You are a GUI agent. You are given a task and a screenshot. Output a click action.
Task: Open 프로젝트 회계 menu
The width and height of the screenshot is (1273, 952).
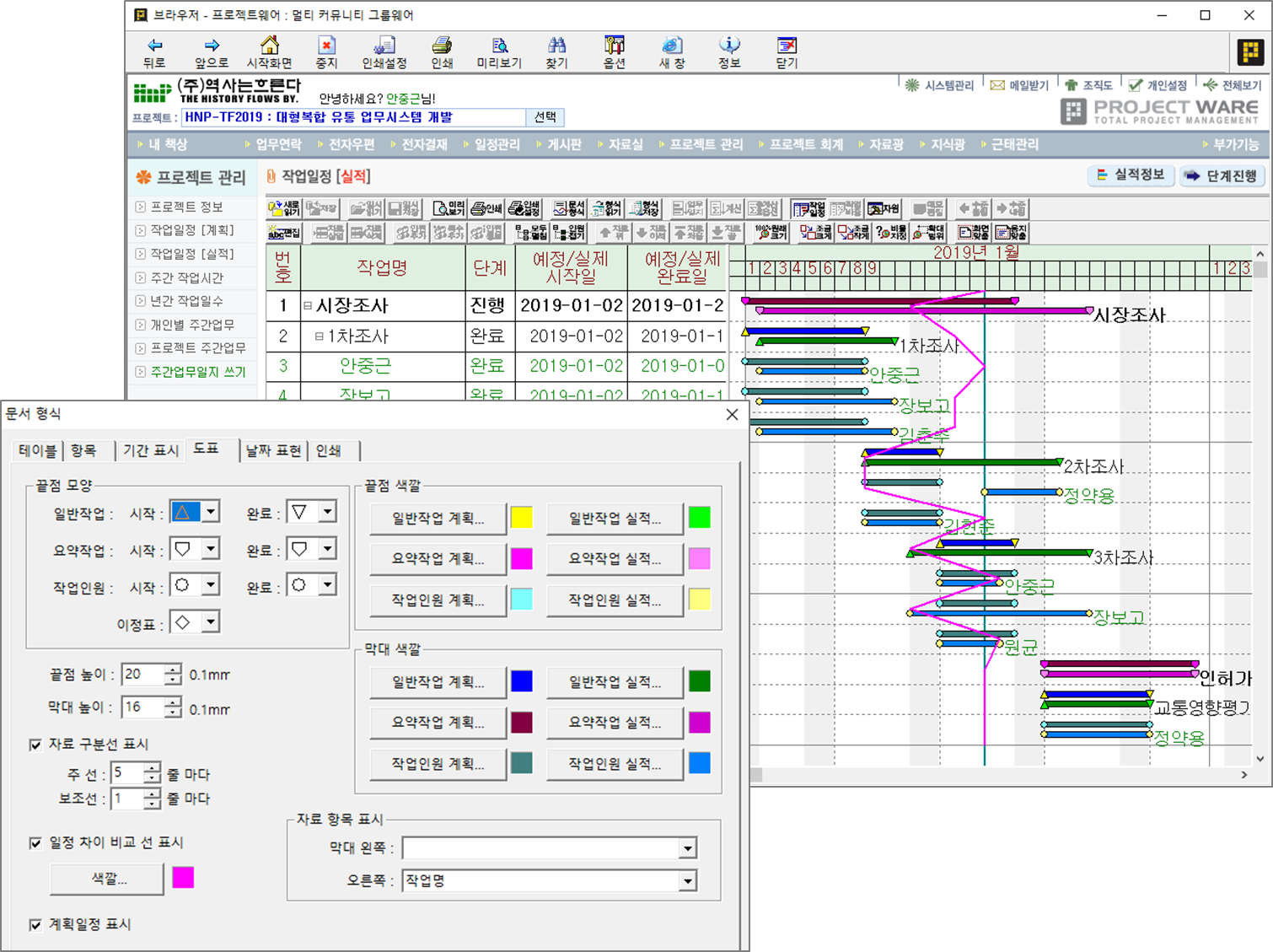pos(806,144)
